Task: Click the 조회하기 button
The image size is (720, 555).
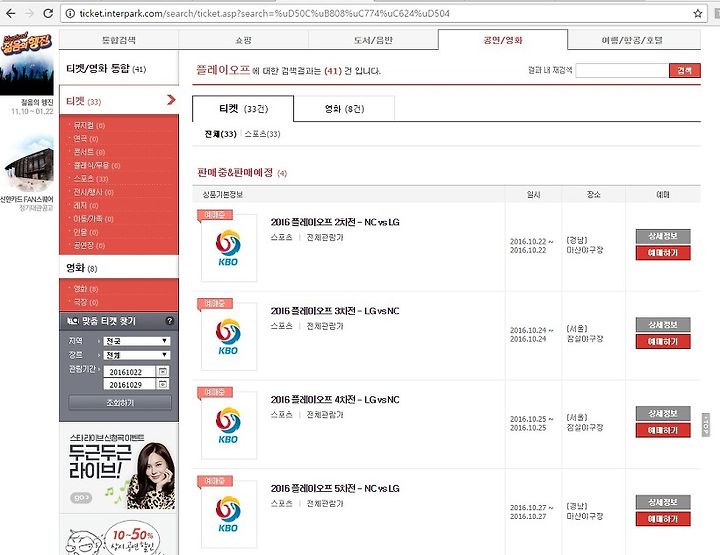Action: pos(120,403)
